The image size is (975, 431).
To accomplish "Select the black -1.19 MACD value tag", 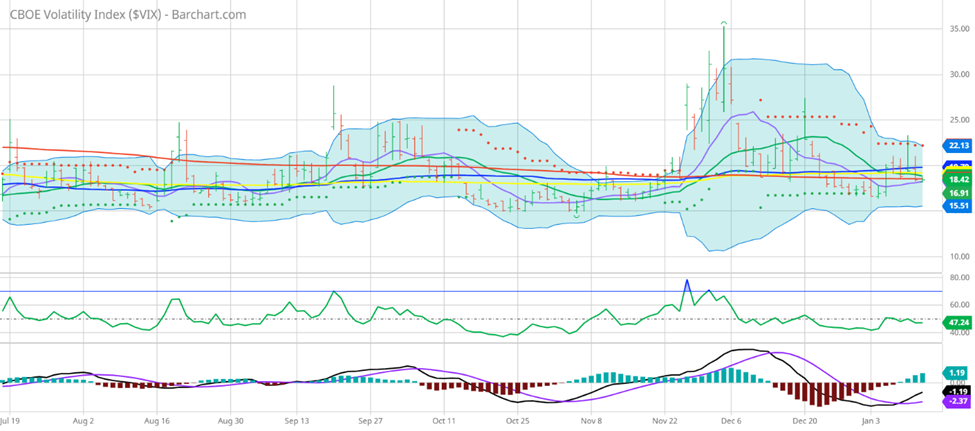I will tap(956, 391).
